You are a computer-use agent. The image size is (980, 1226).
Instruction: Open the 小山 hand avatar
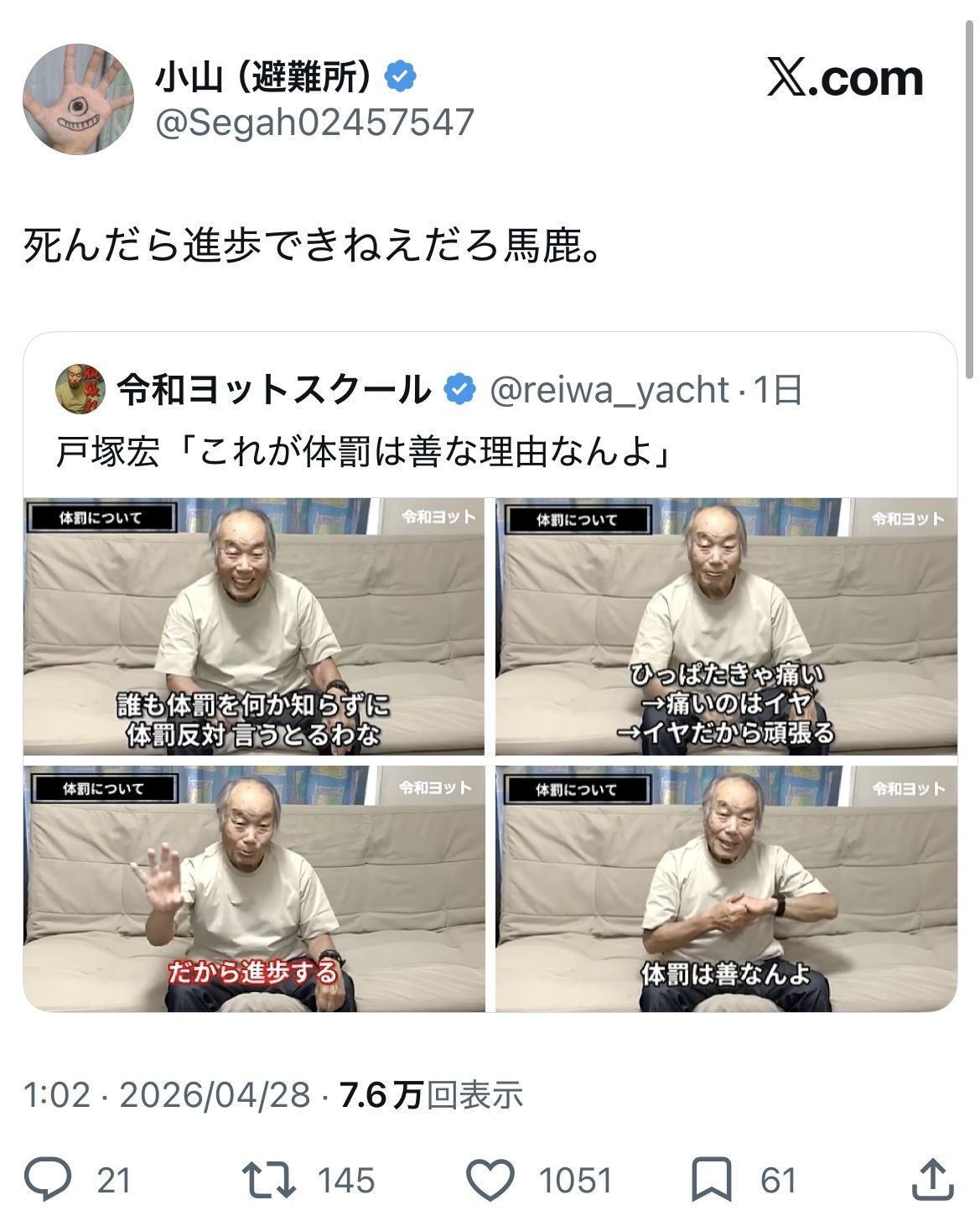point(78,99)
